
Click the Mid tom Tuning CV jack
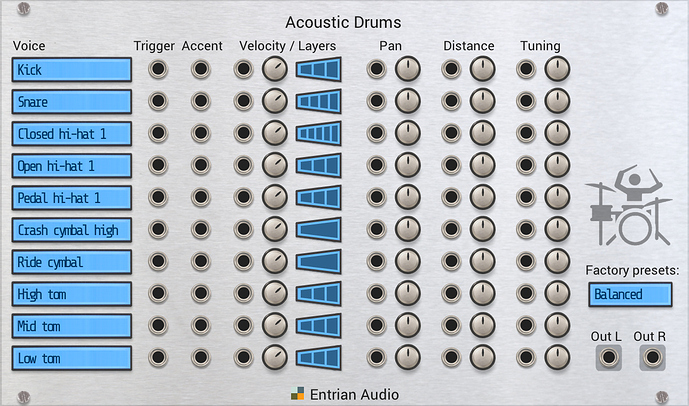526,326
